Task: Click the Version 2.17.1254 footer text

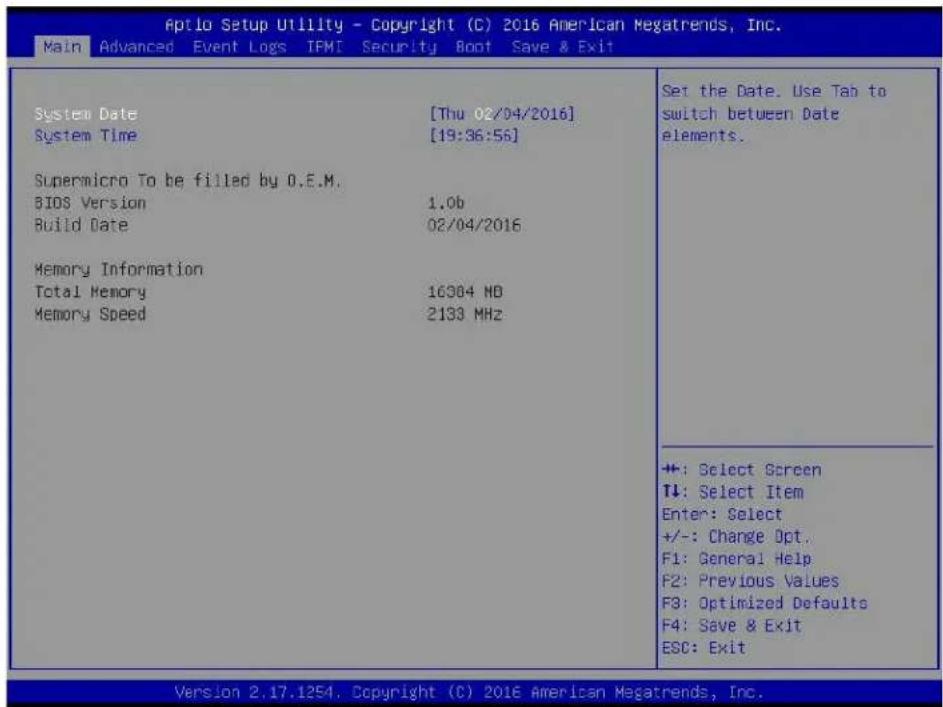Action: tap(469, 691)
